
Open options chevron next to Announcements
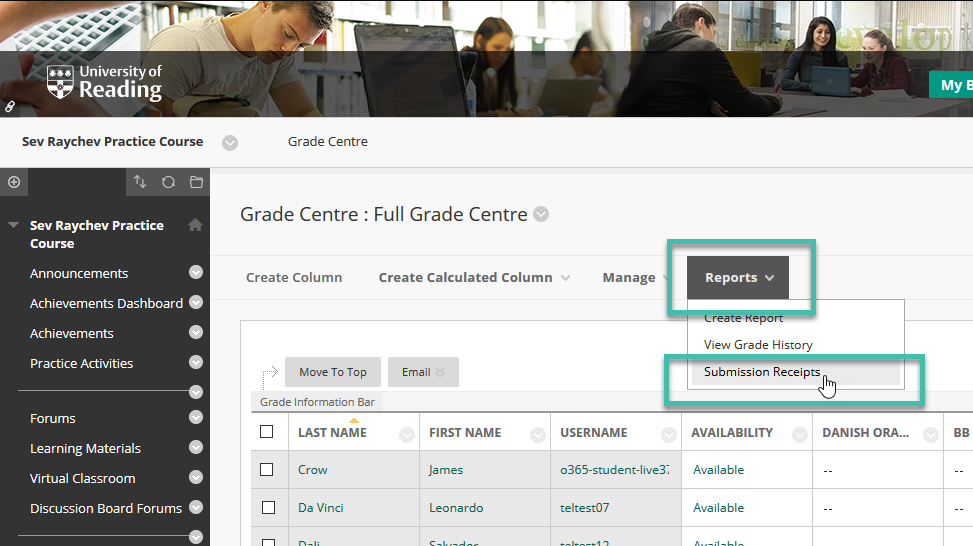point(196,272)
